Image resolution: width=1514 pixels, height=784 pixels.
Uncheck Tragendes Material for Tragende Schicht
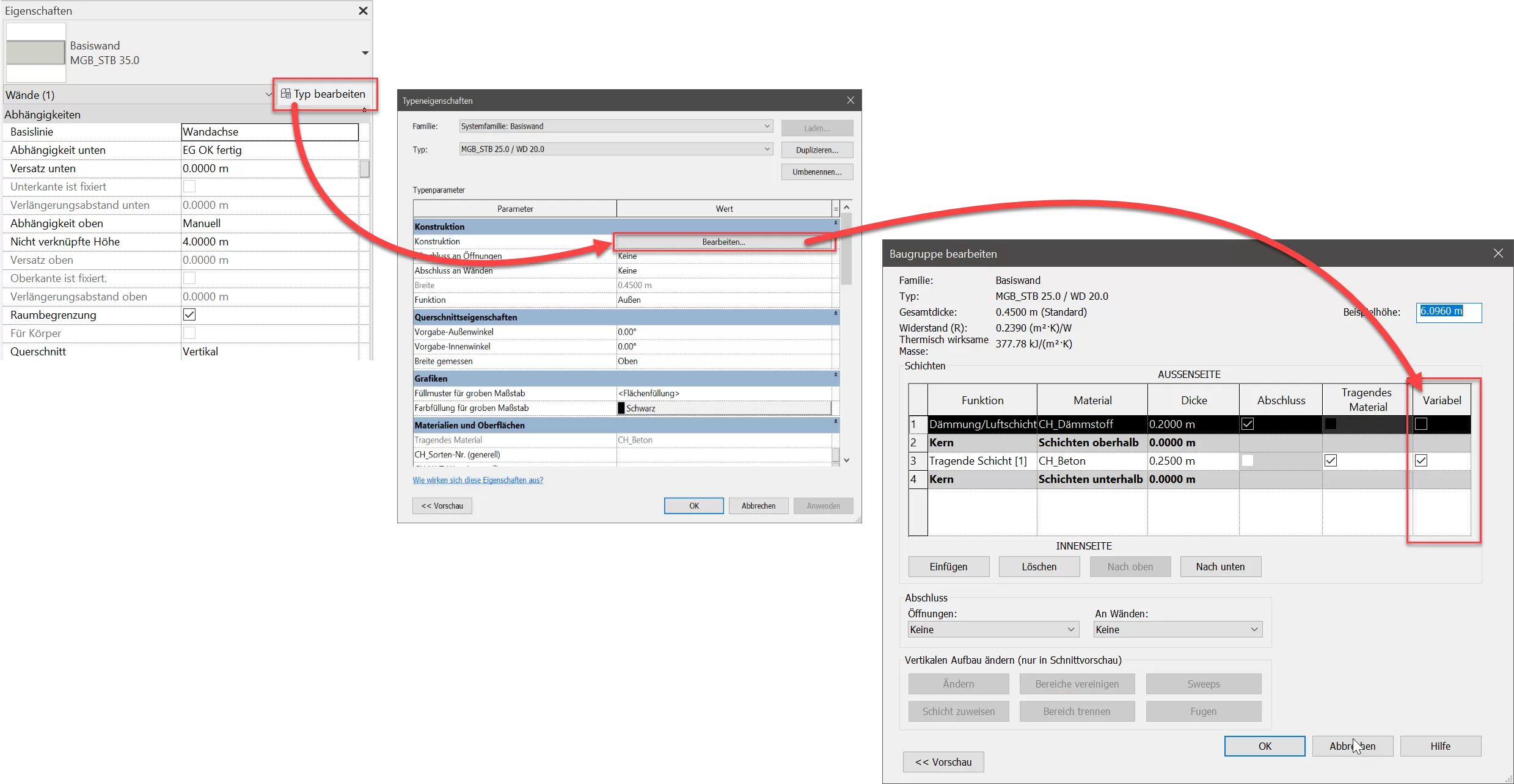(x=1331, y=460)
